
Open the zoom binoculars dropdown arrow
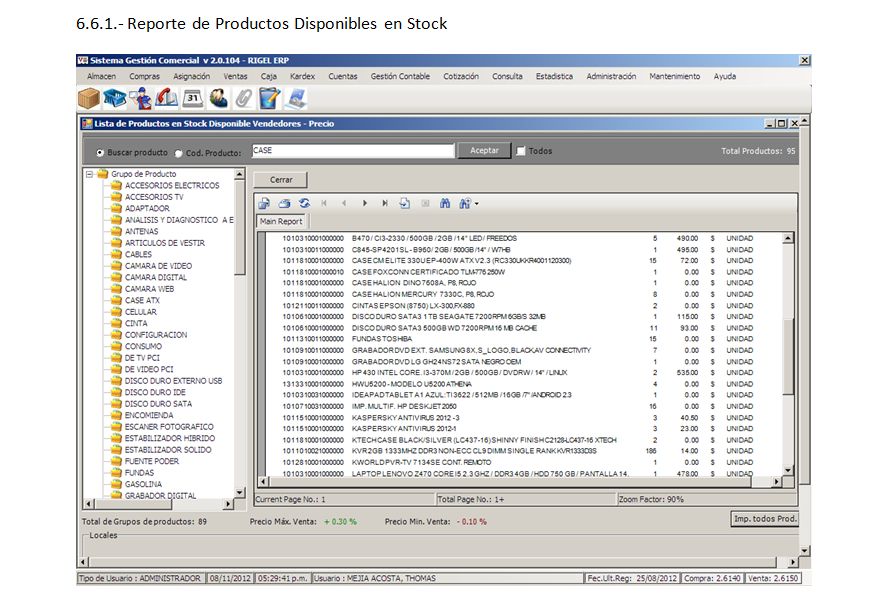click(477, 204)
